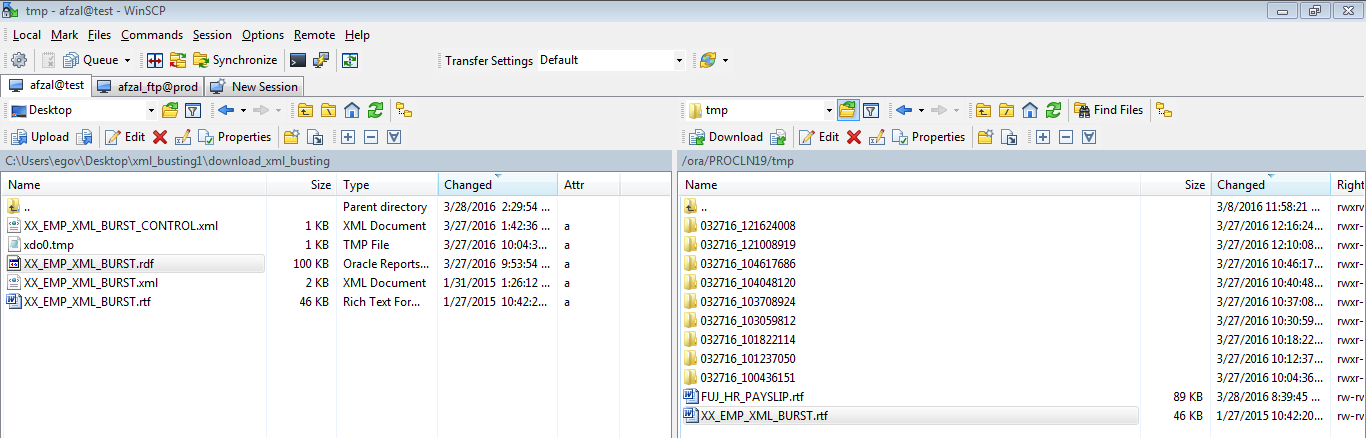The height and width of the screenshot is (438, 1366).
Task: Open the terminal console icon
Action: coord(298,60)
